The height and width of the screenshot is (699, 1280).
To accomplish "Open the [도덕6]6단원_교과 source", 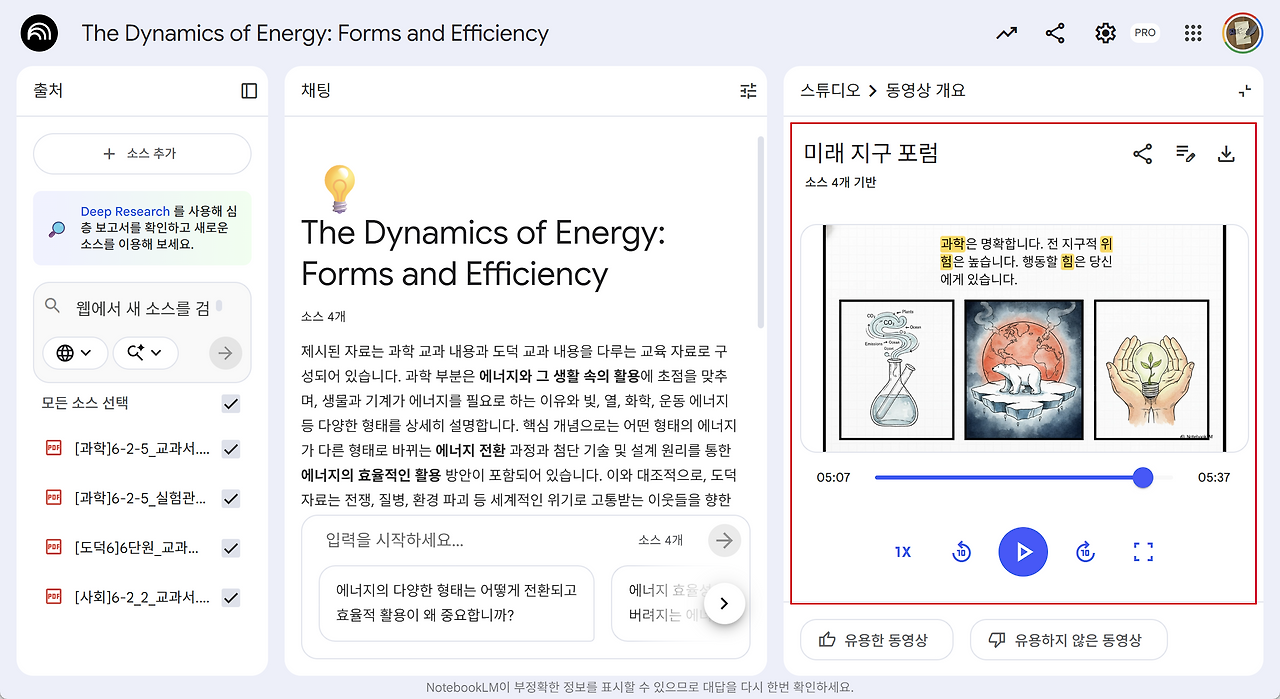I will tap(137, 548).
